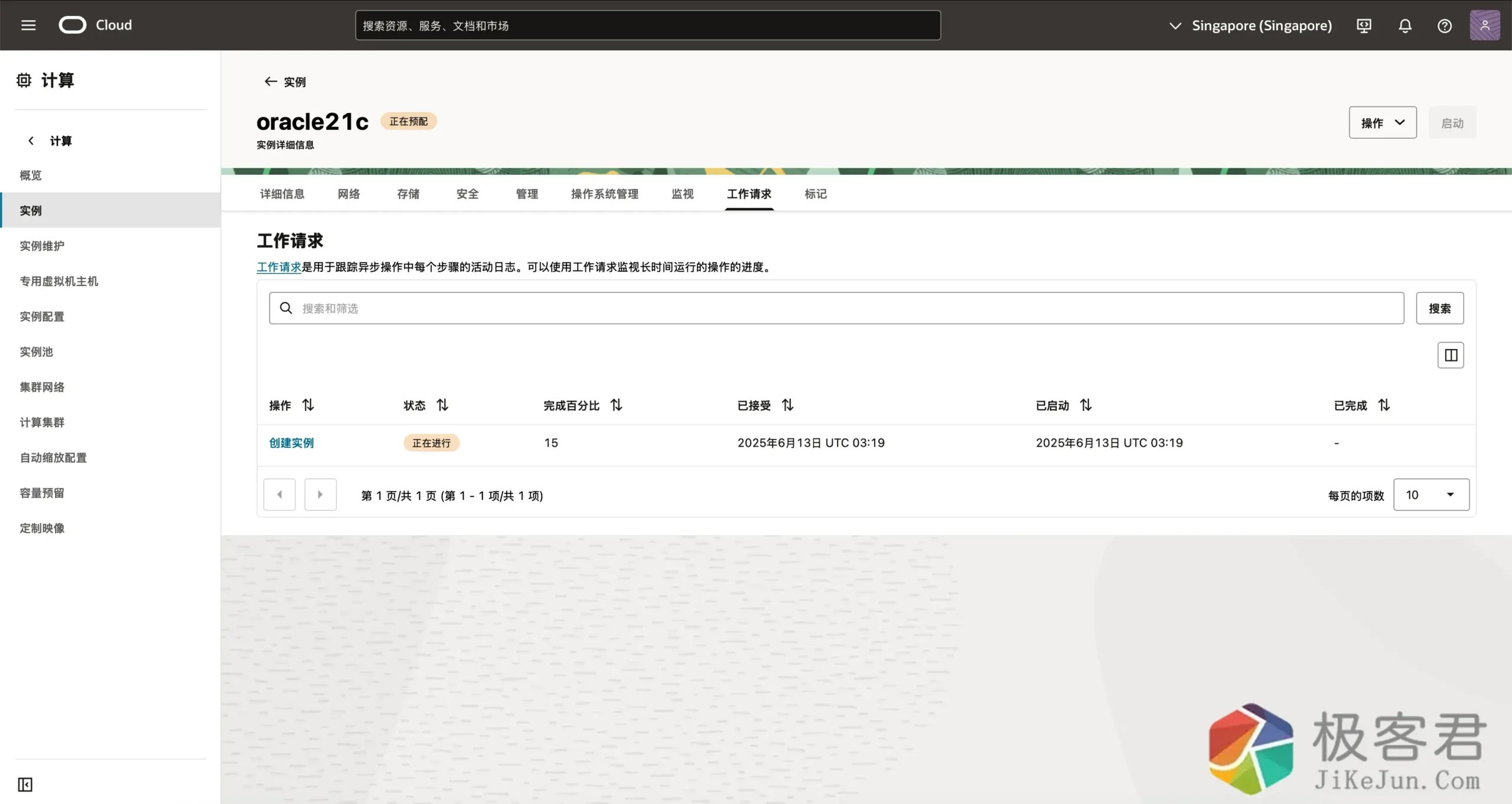
Task: Switch to the 网络 tab
Action: (x=349, y=194)
